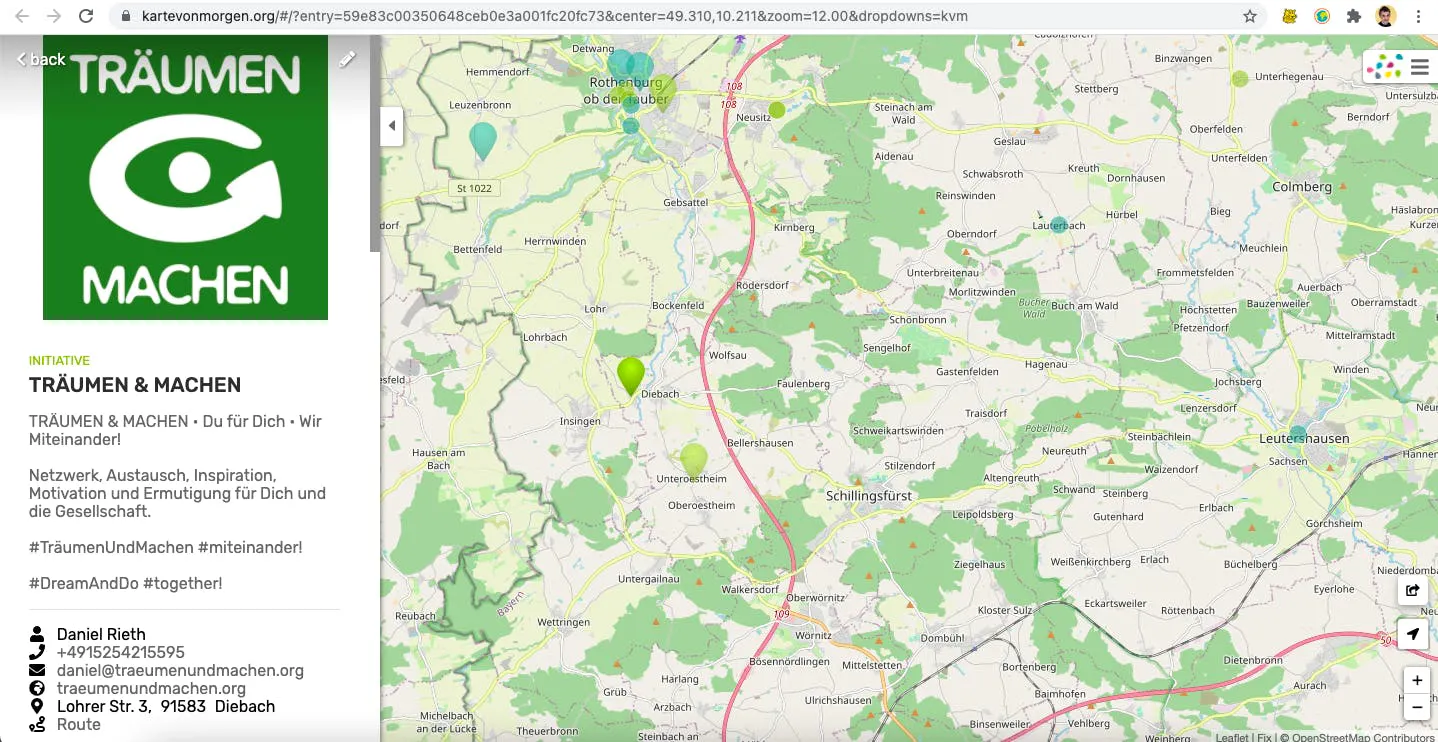Collapse the sidebar with the arrow tab
The width and height of the screenshot is (1438, 742).
(x=392, y=126)
